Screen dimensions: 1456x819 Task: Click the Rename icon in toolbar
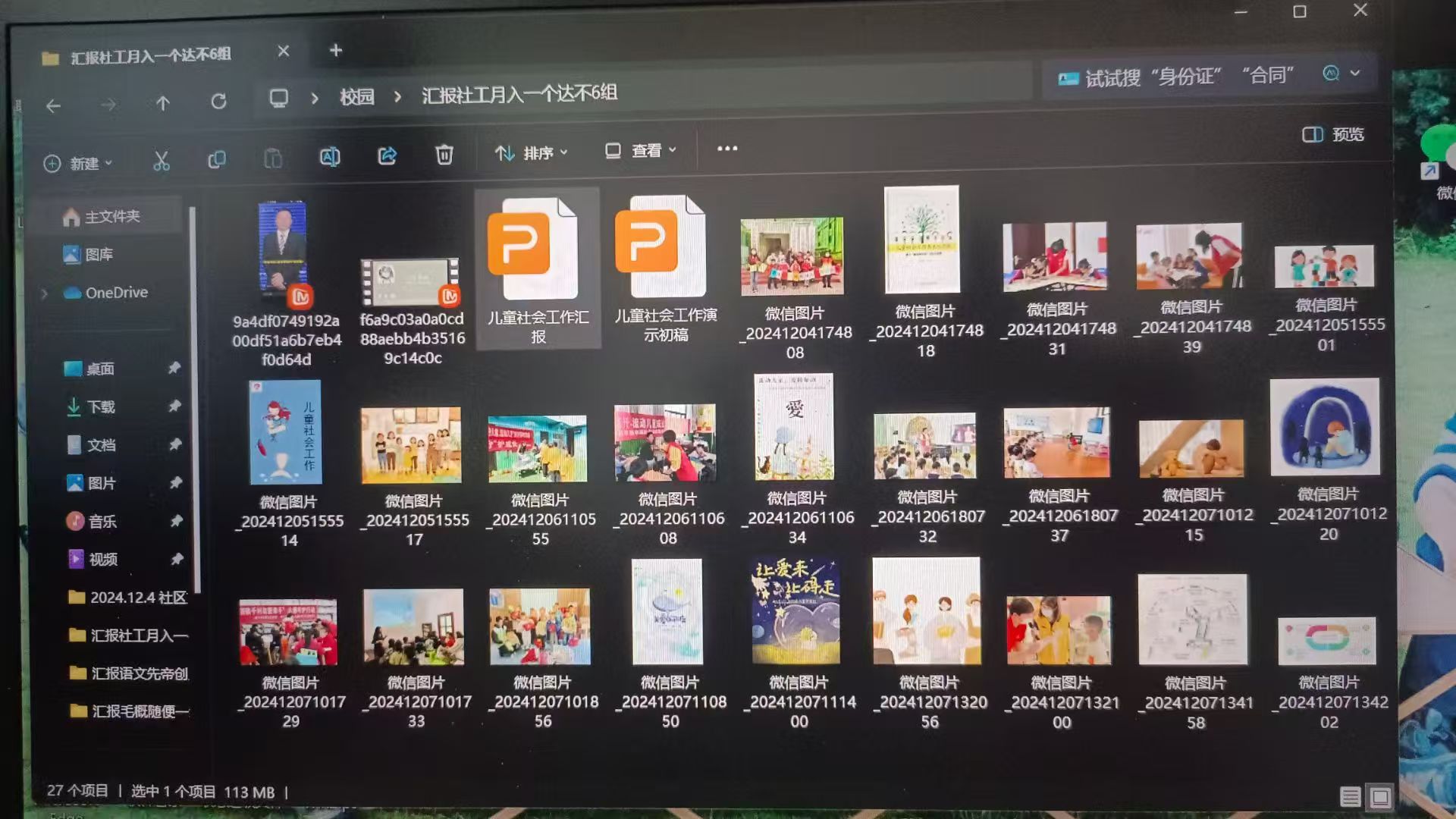(x=330, y=157)
